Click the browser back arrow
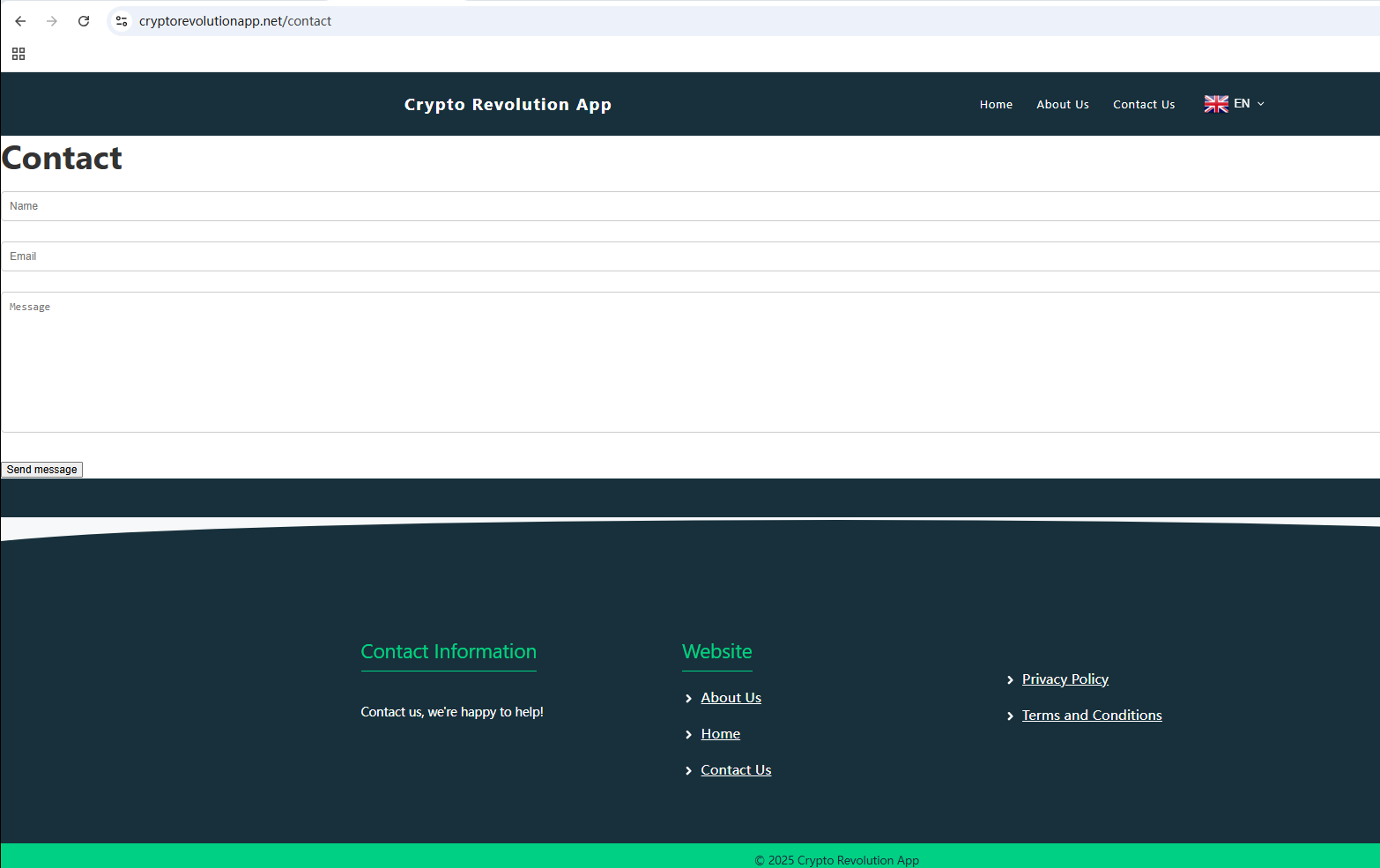 [20, 21]
